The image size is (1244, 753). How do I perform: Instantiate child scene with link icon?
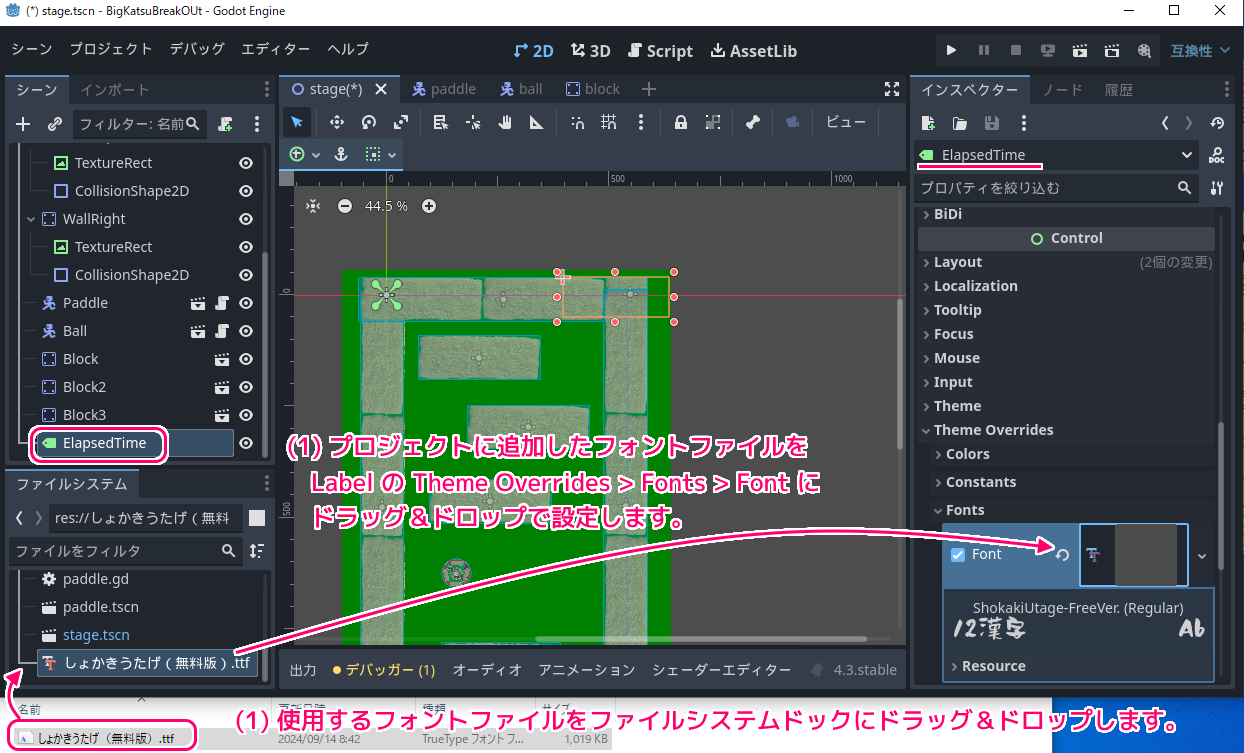(55, 124)
